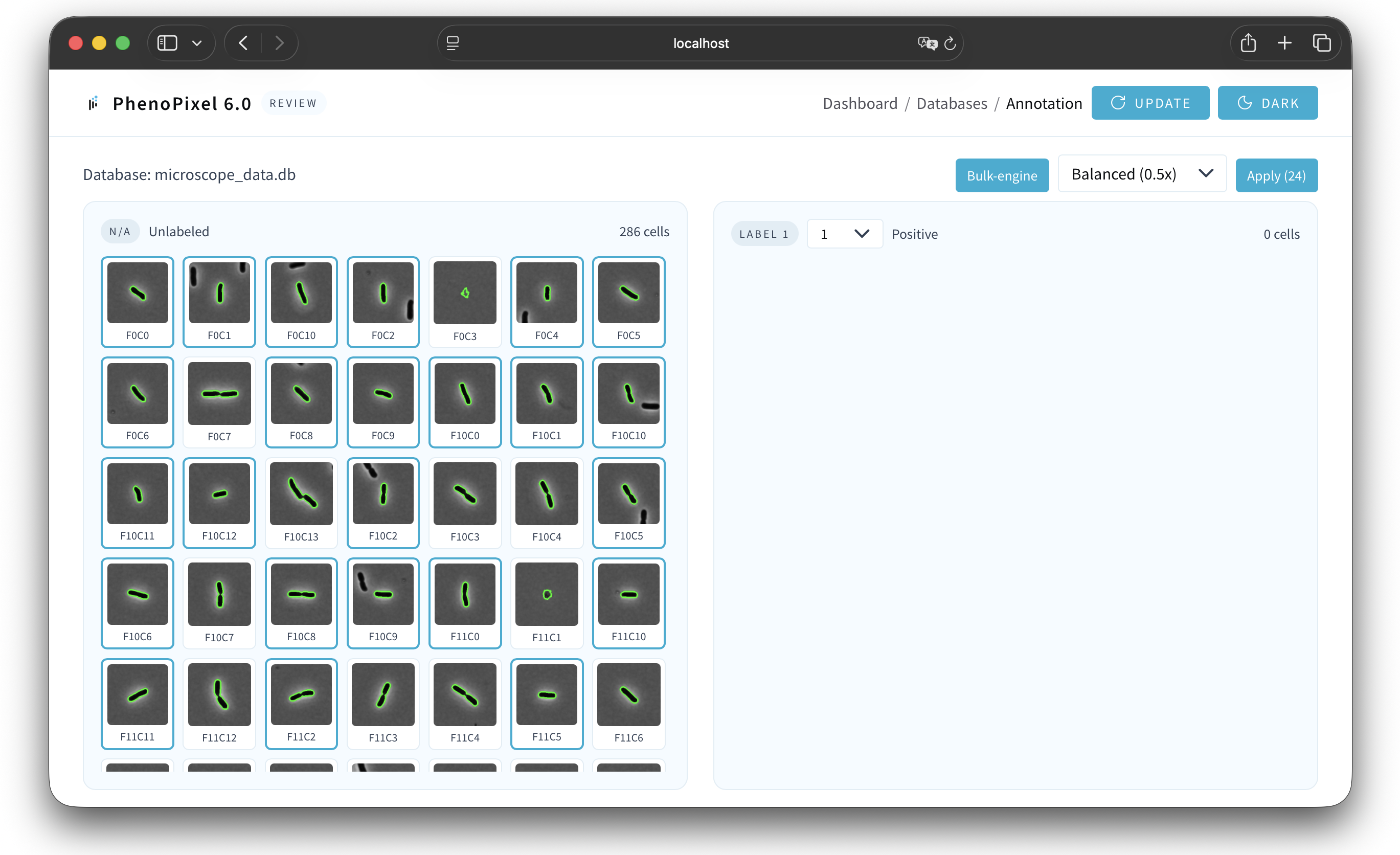
Task: Toggle selection of cell F0C4
Action: [x=547, y=302]
